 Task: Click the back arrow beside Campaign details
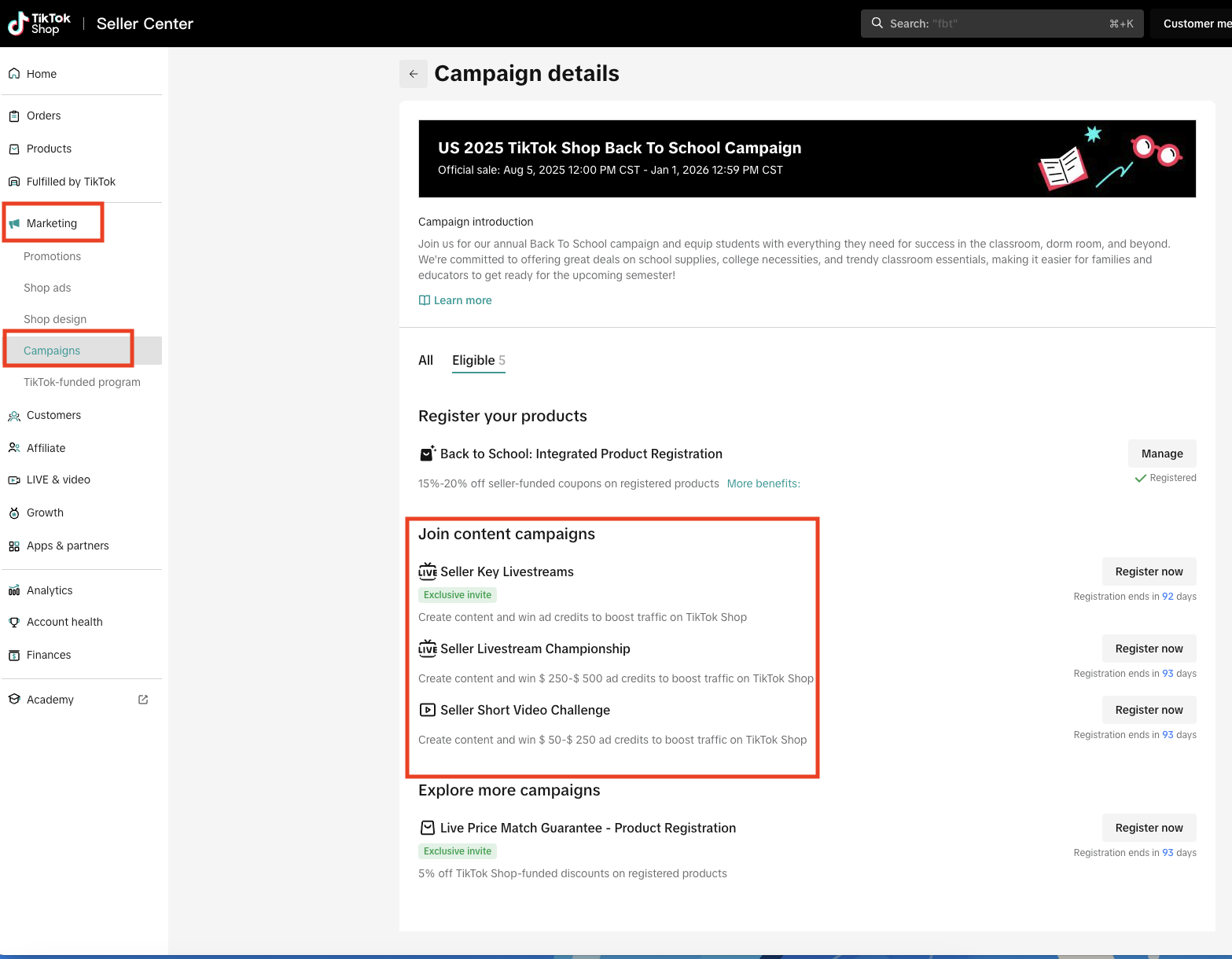414,74
